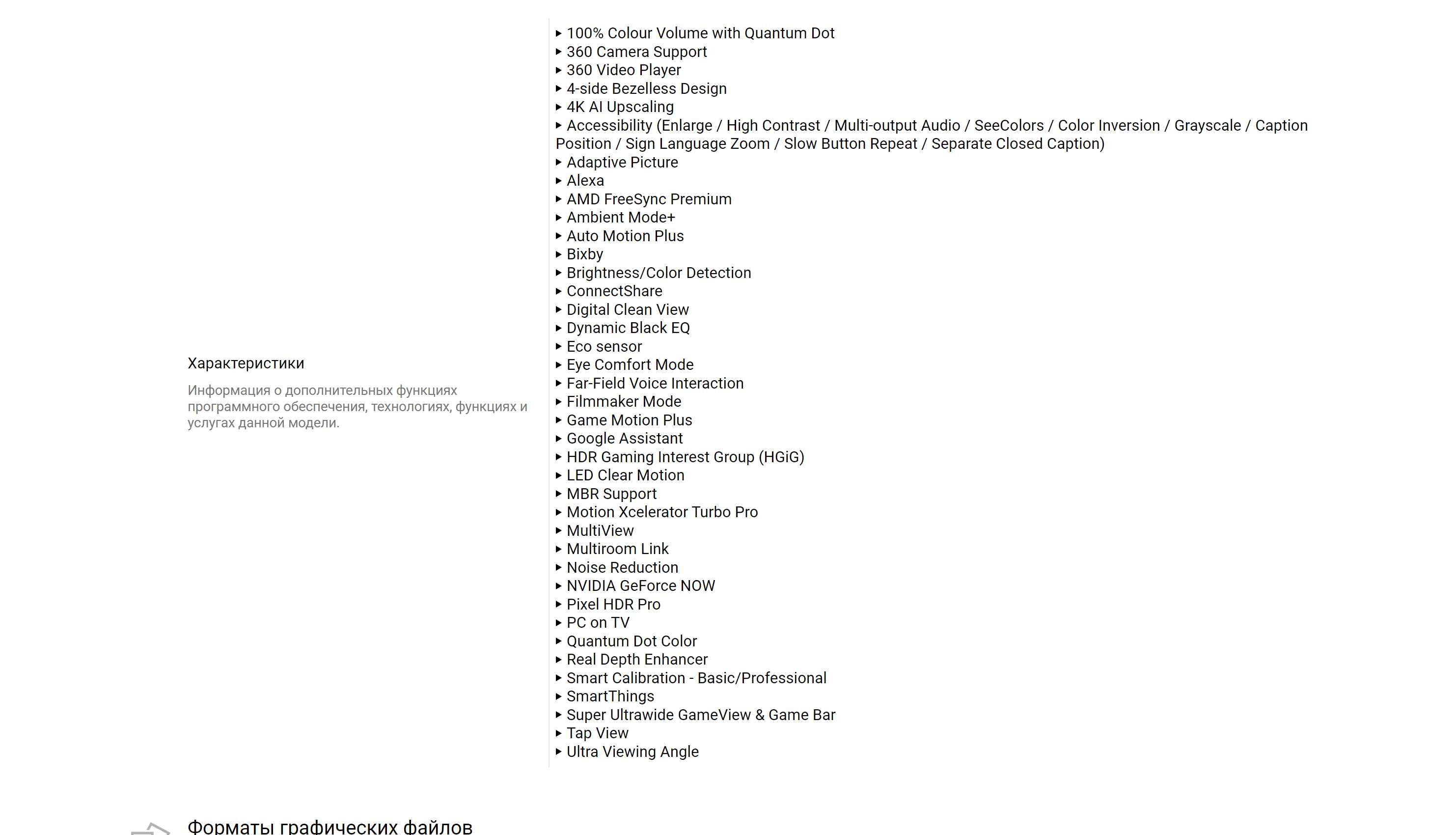Open the Характеристики section menu
The image size is (1456, 835).
pos(246,362)
